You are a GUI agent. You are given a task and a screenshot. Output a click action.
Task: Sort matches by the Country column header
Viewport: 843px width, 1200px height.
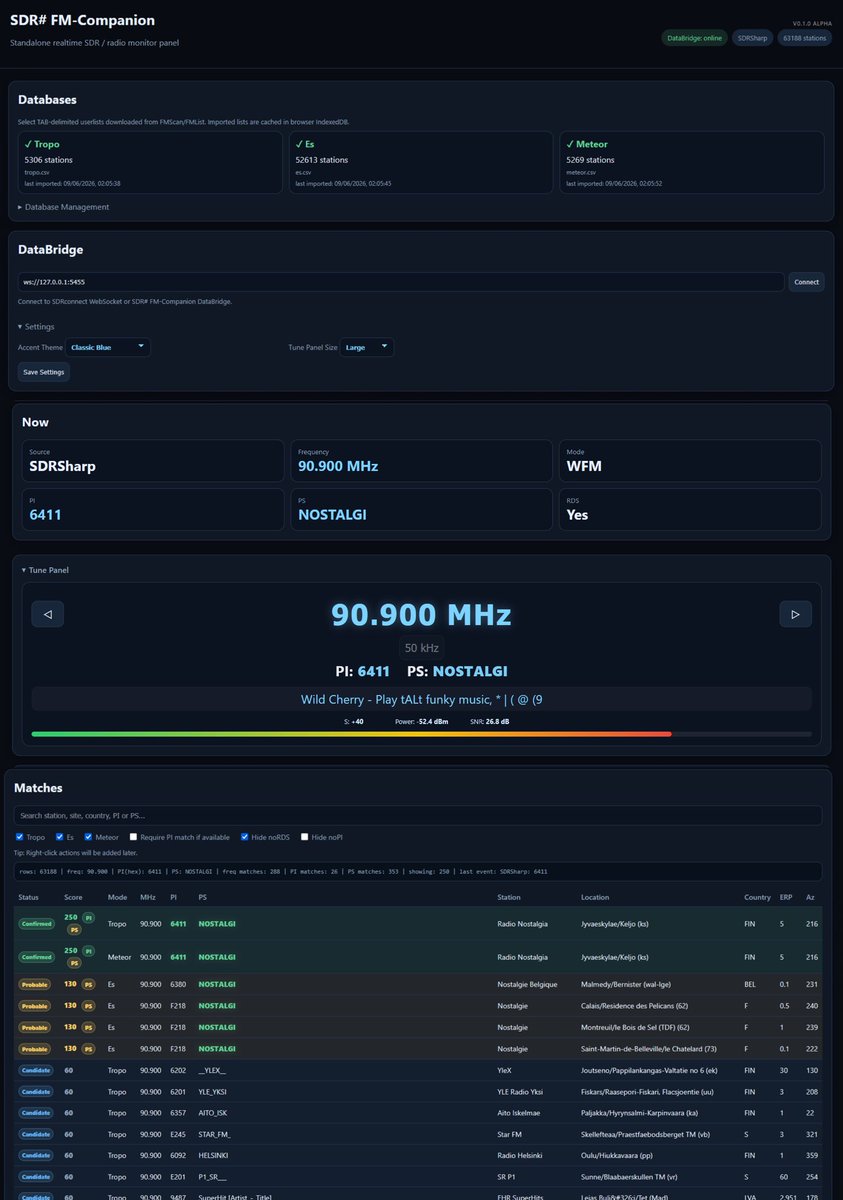757,897
